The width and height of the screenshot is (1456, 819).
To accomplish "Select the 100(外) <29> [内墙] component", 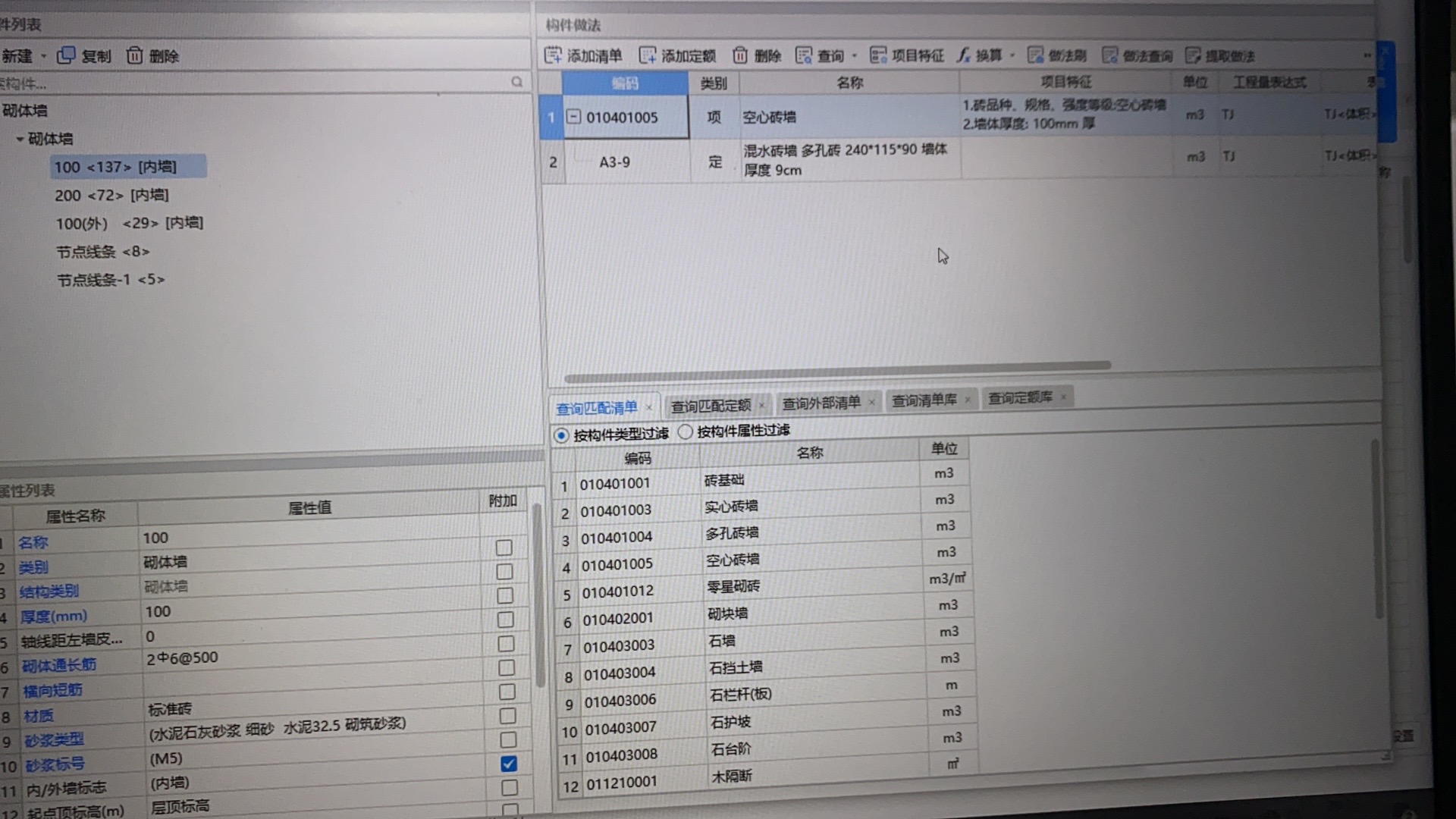I will (129, 223).
